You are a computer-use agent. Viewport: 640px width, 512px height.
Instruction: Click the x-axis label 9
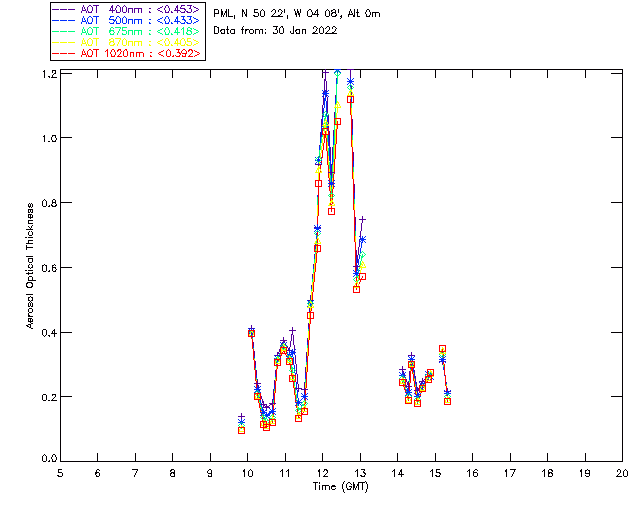coord(210,473)
